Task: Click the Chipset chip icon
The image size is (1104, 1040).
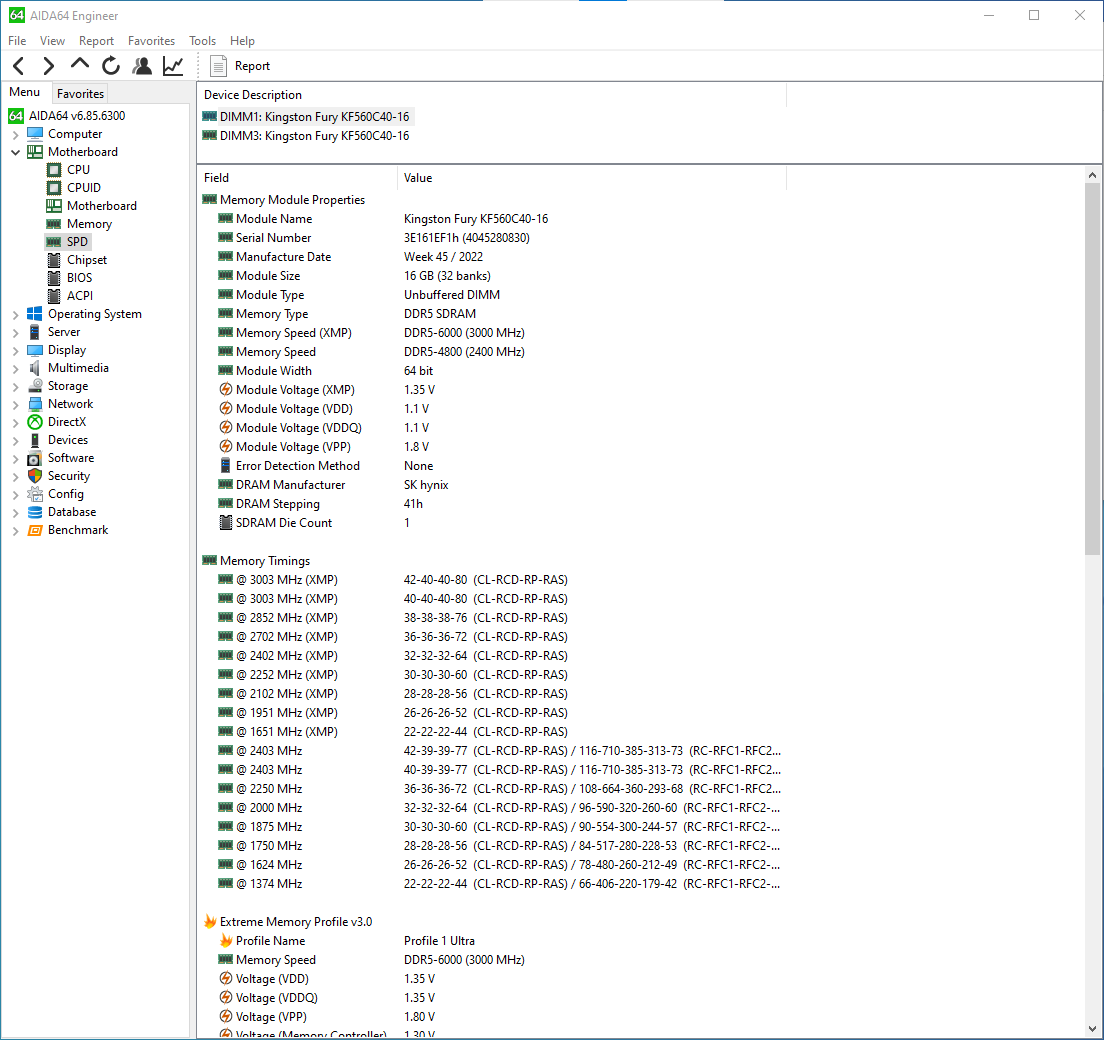Action: pos(54,260)
